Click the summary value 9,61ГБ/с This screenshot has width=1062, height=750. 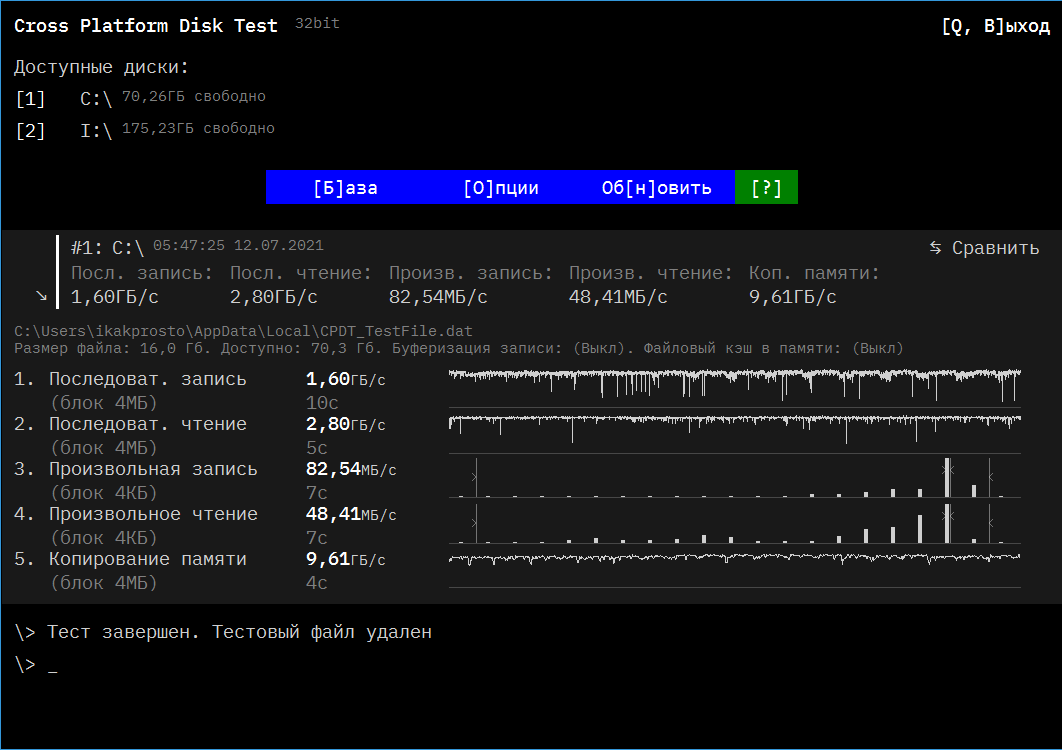point(792,297)
